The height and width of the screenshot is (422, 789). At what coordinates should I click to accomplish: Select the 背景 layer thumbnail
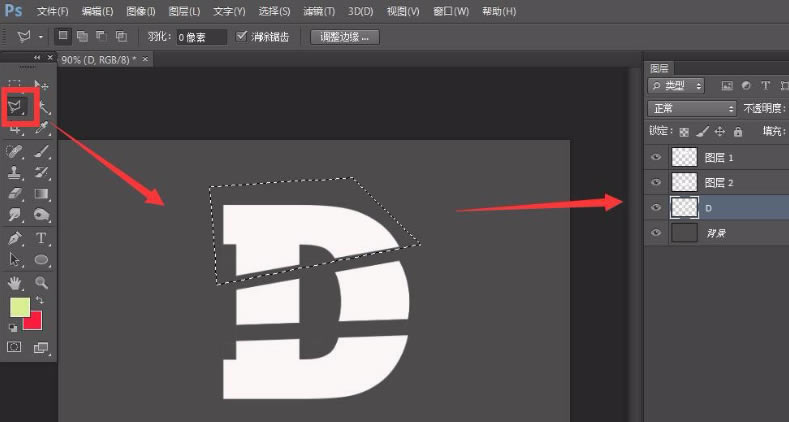pos(684,232)
